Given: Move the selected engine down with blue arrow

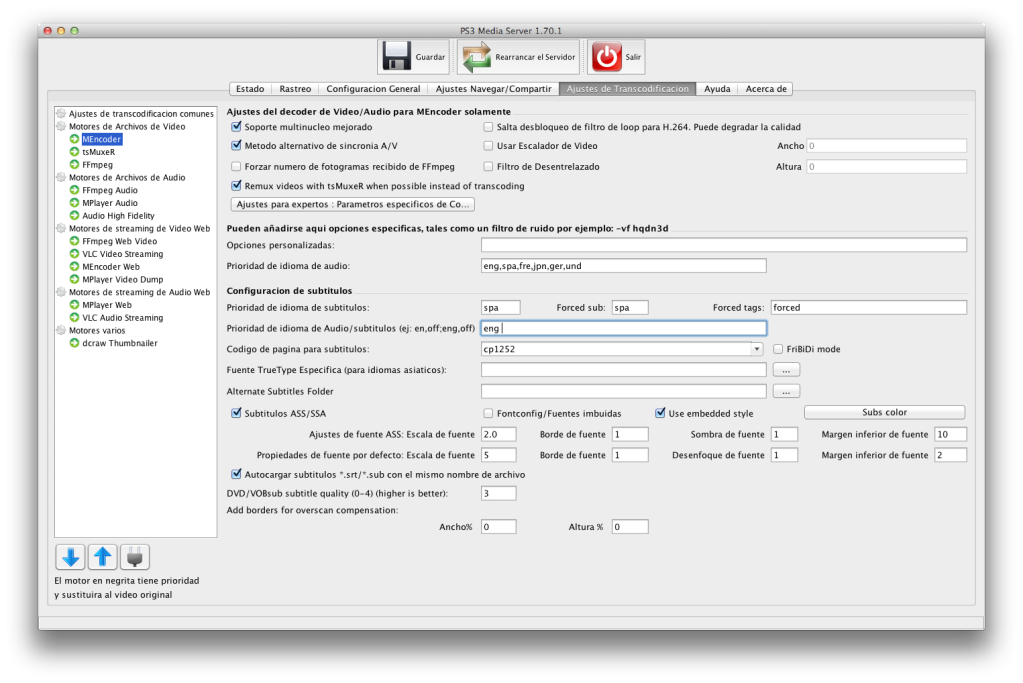Looking at the screenshot, I should (x=70, y=557).
